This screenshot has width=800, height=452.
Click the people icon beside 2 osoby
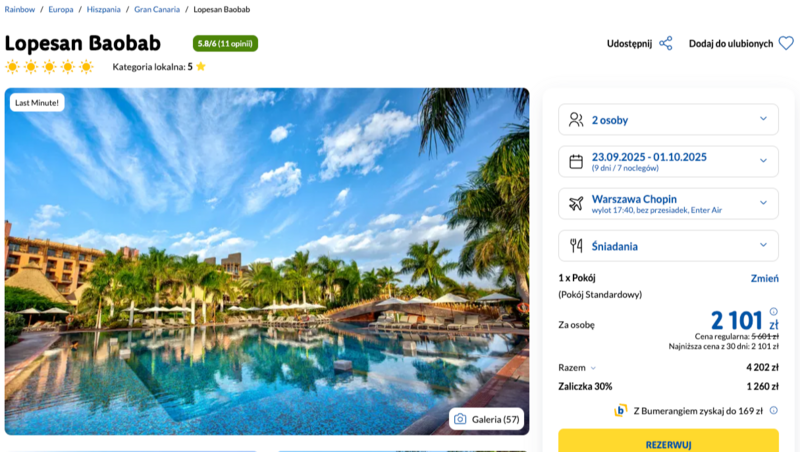tap(576, 119)
